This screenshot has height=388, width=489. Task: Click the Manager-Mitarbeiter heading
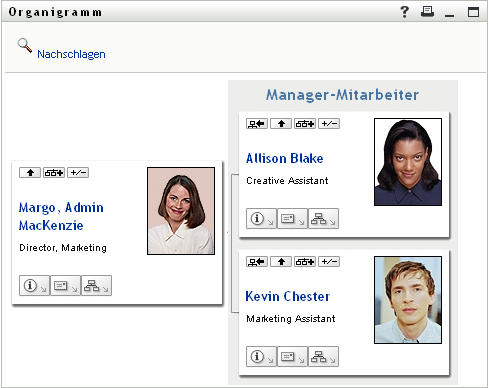pyautogui.click(x=342, y=95)
